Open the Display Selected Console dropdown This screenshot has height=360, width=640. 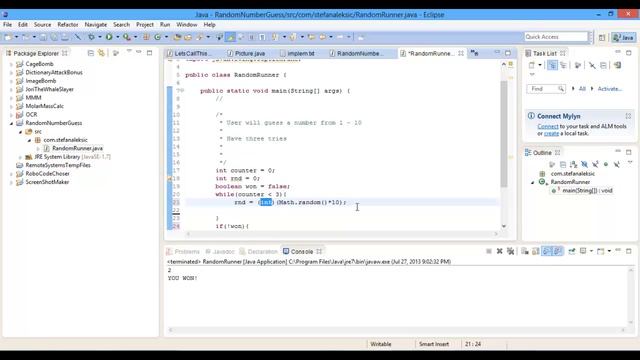click(591, 251)
